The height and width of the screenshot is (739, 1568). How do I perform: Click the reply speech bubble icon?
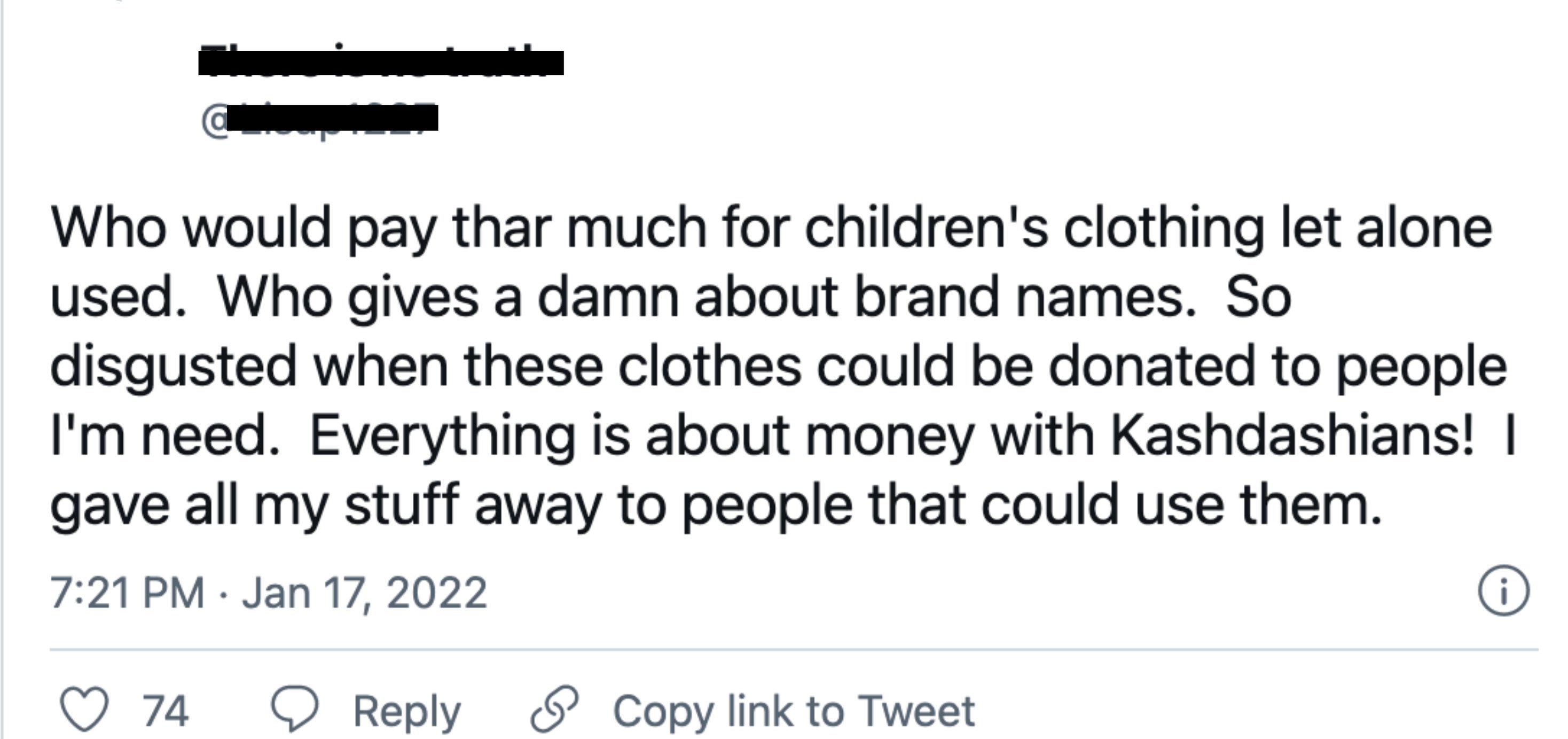pyautogui.click(x=294, y=709)
